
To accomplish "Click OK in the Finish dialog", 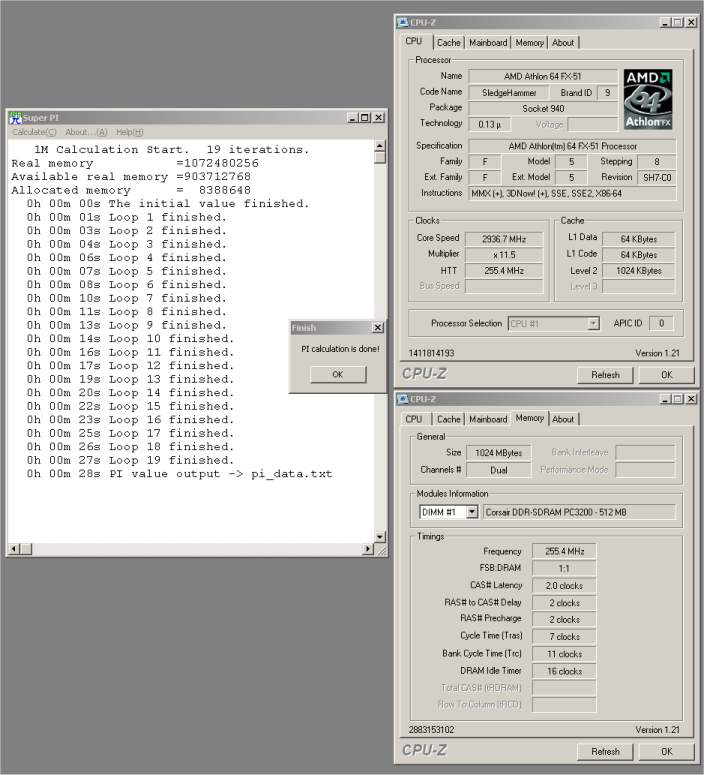I will (338, 374).
